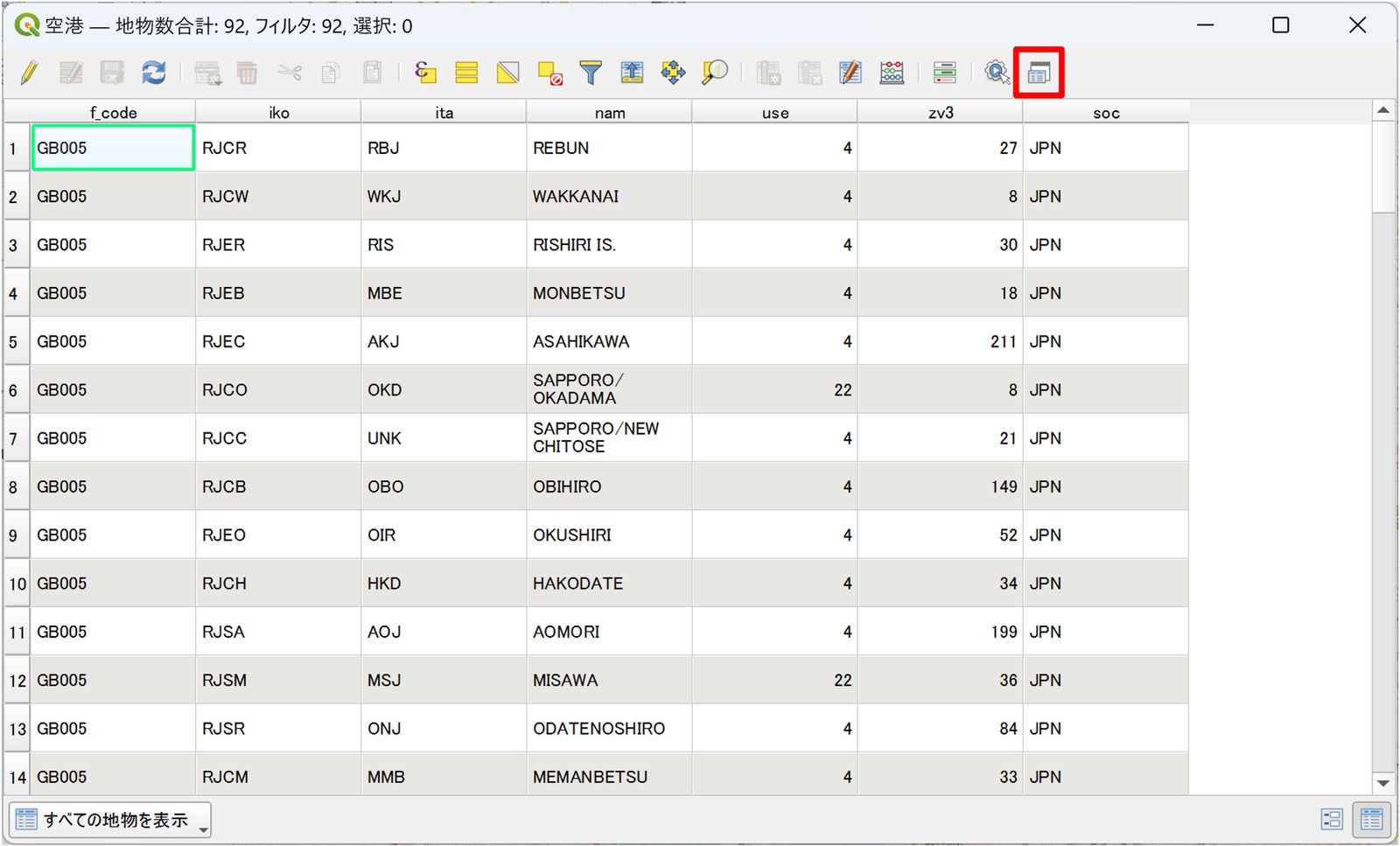Open the filter by form funnel icon
This screenshot has width=1400, height=846.
click(591, 73)
